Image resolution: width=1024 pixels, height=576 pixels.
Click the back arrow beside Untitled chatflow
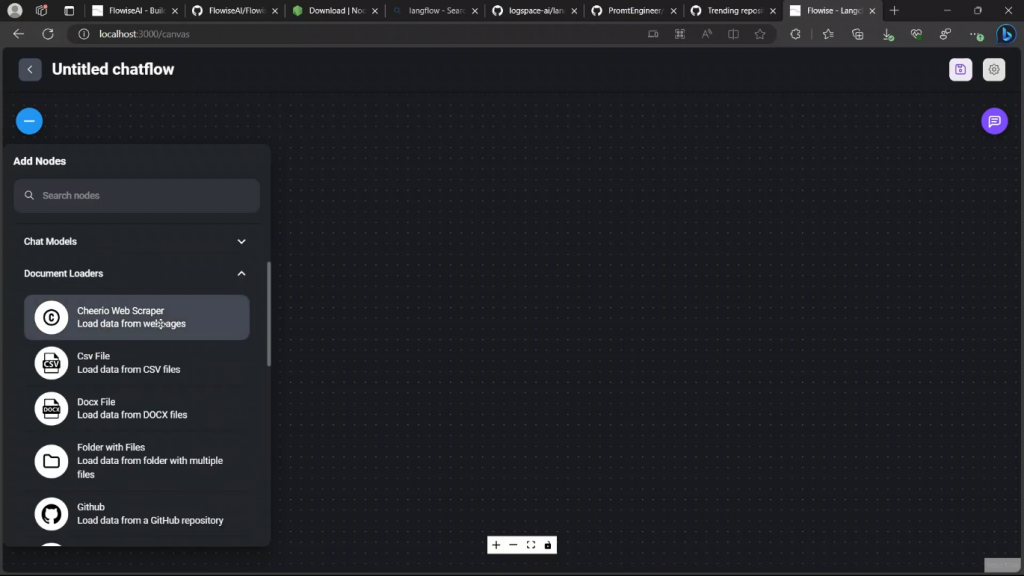(x=30, y=69)
